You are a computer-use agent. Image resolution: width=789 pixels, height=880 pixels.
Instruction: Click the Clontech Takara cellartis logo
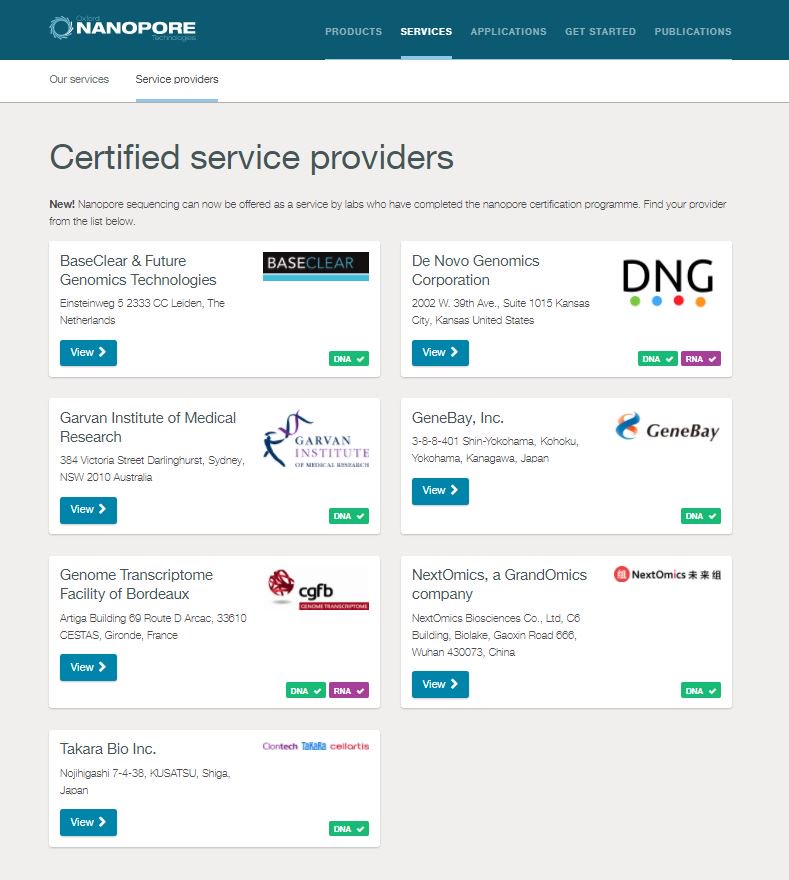(x=316, y=746)
